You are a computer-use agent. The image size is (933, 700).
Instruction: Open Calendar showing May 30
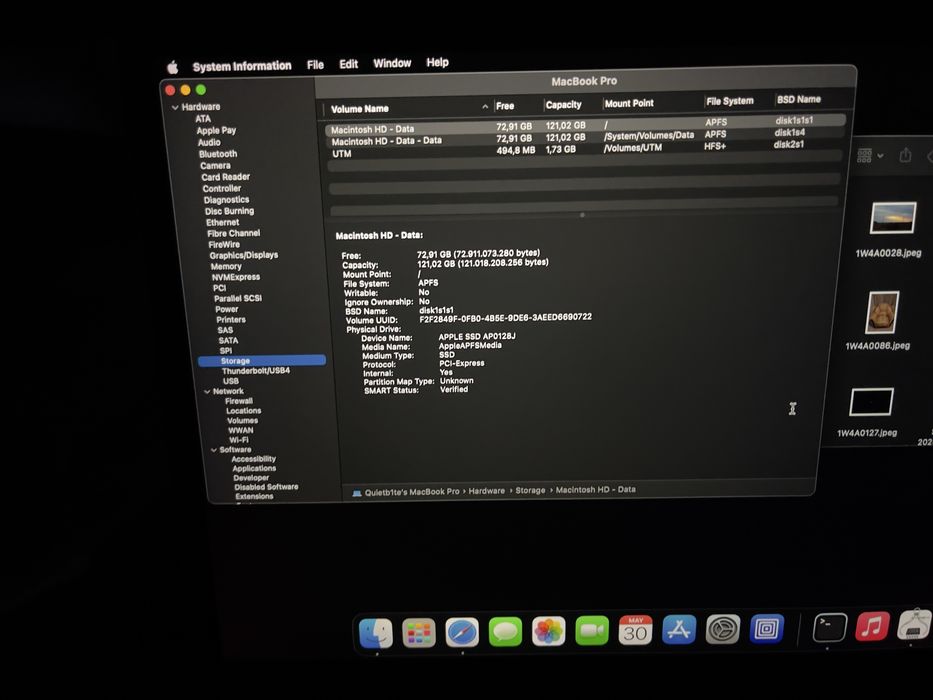tap(635, 630)
